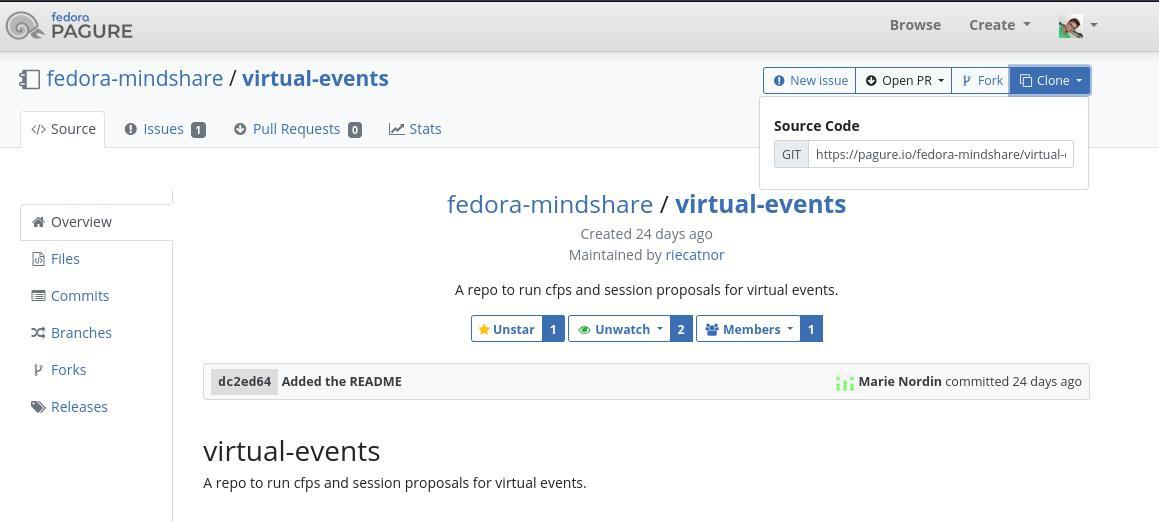Open Branches in the sidebar
The height and width of the screenshot is (522, 1159).
[x=81, y=333]
